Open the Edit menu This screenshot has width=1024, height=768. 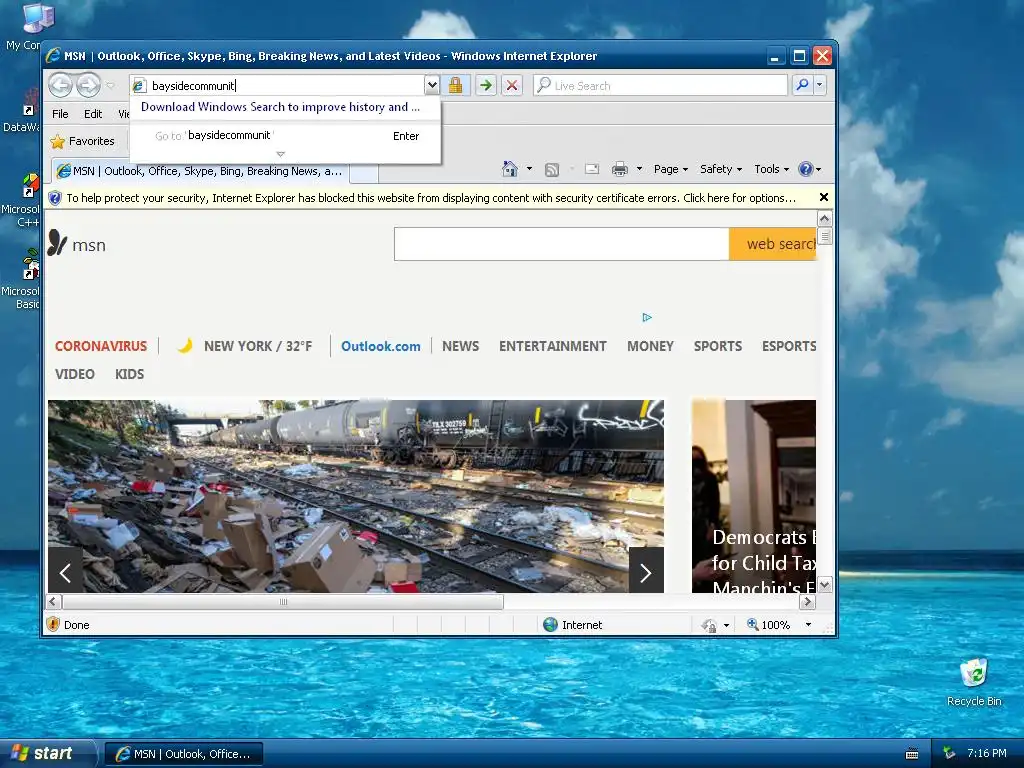pyautogui.click(x=93, y=114)
